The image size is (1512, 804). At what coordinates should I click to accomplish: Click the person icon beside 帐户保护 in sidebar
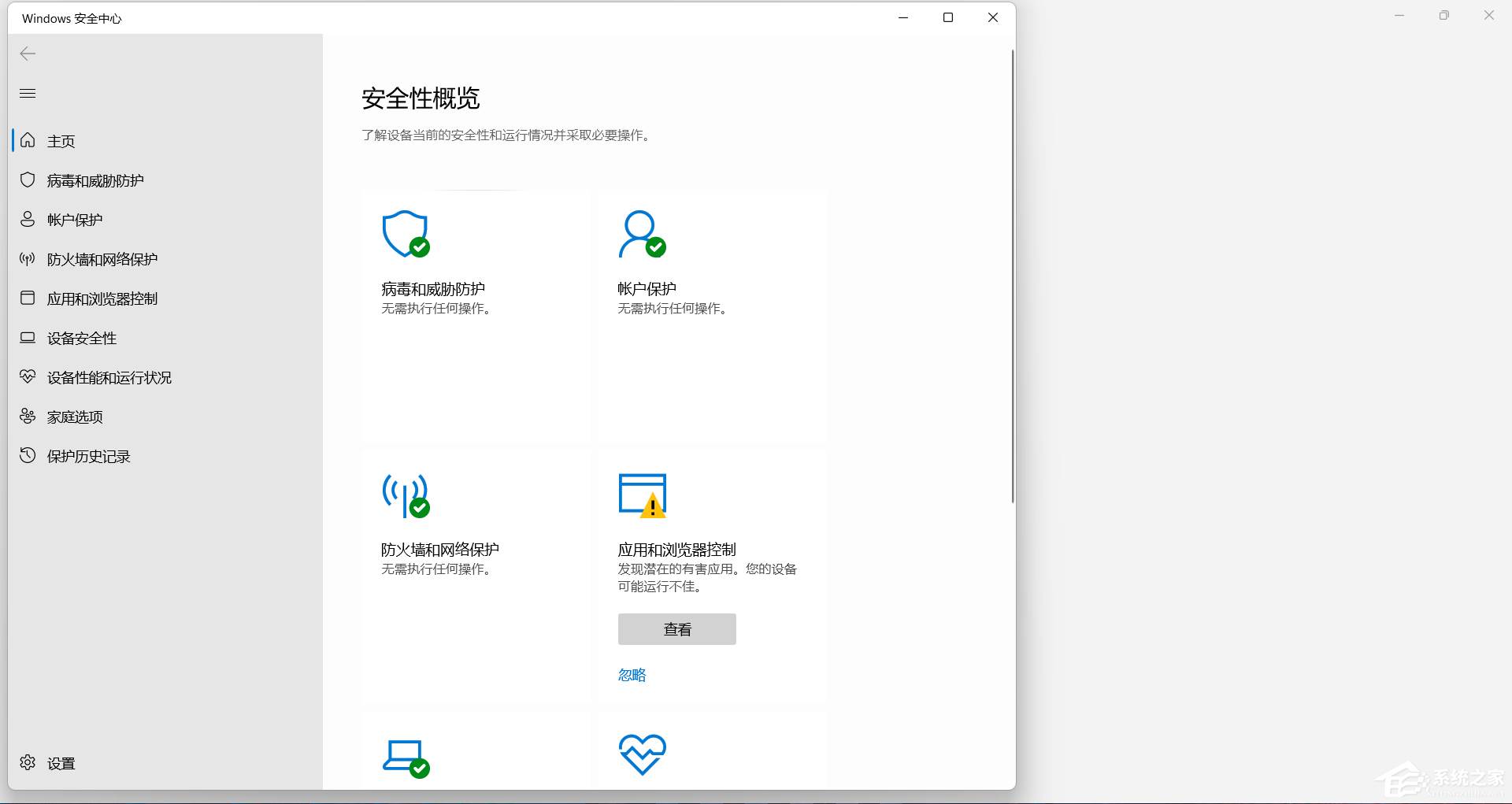(x=28, y=219)
